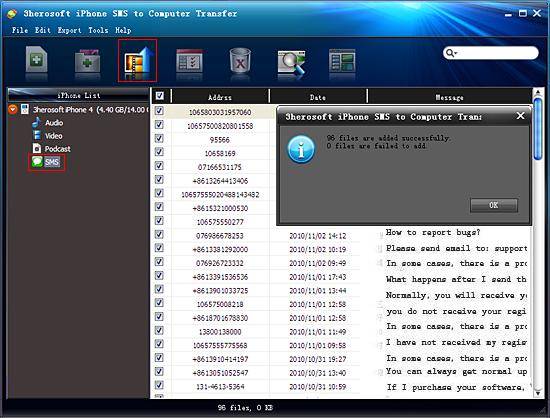Select address 106575550277
Viewport: 550px width, 418px height.
[x=220, y=222]
